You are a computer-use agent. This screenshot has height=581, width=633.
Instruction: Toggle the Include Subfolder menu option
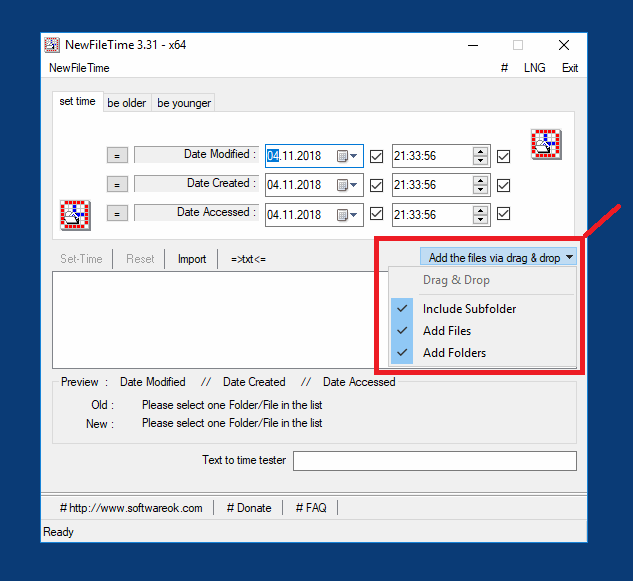[482, 309]
